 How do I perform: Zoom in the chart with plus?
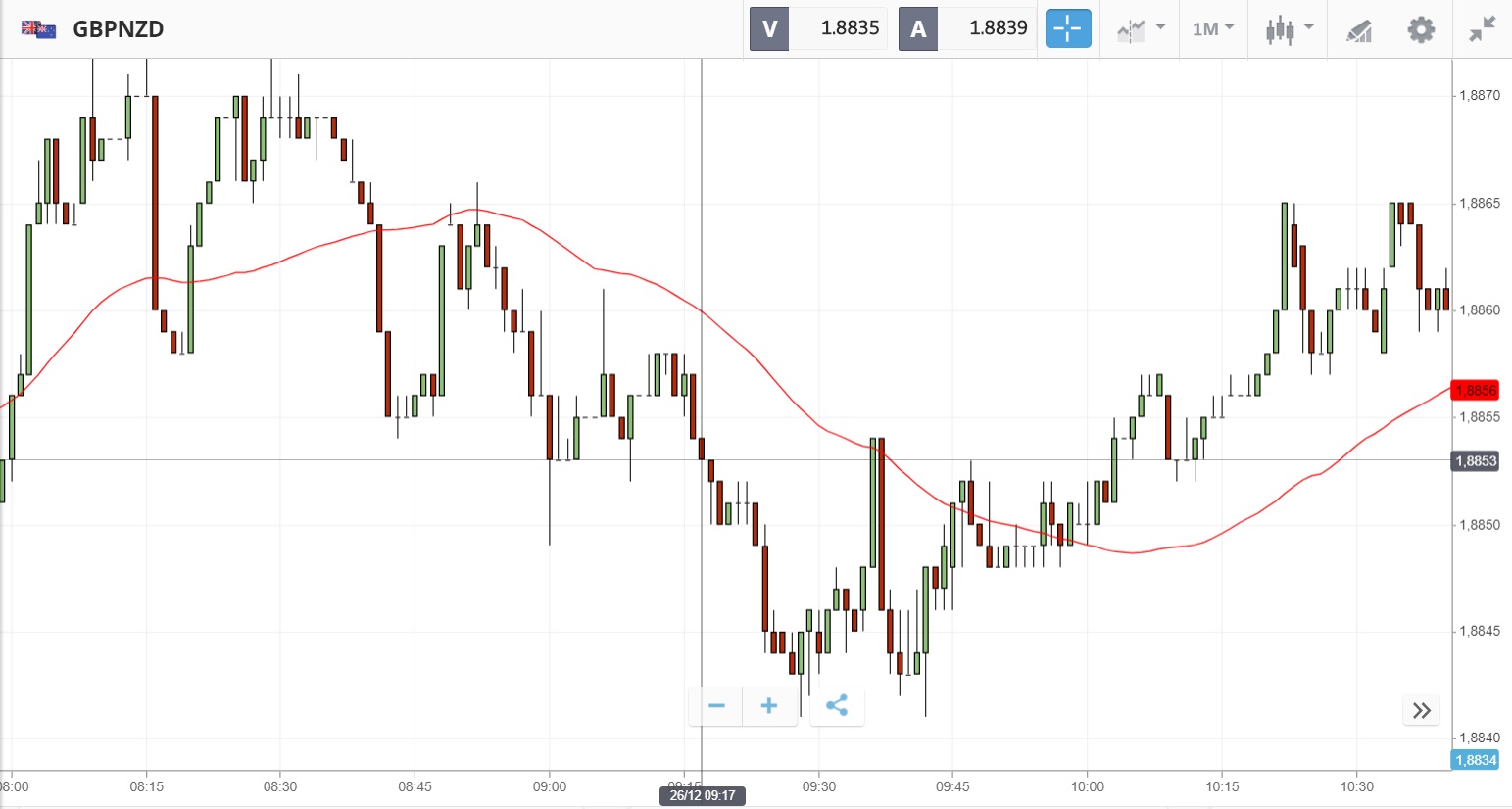[769, 706]
